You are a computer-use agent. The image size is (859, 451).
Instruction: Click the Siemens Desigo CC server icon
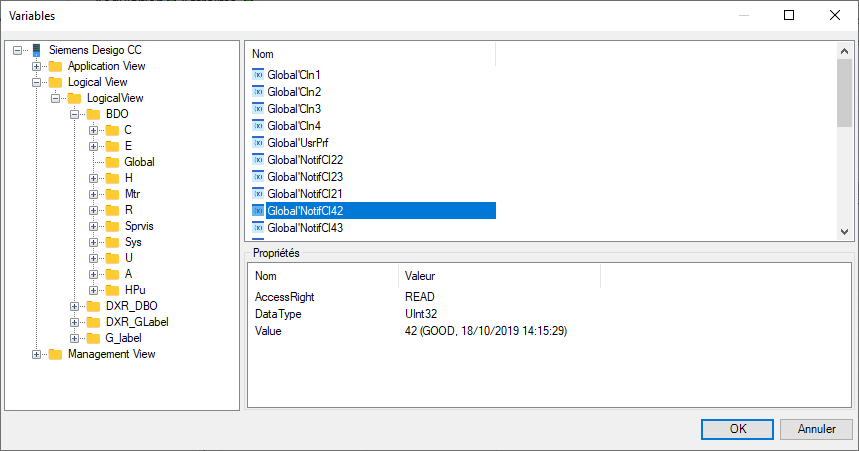coord(36,50)
